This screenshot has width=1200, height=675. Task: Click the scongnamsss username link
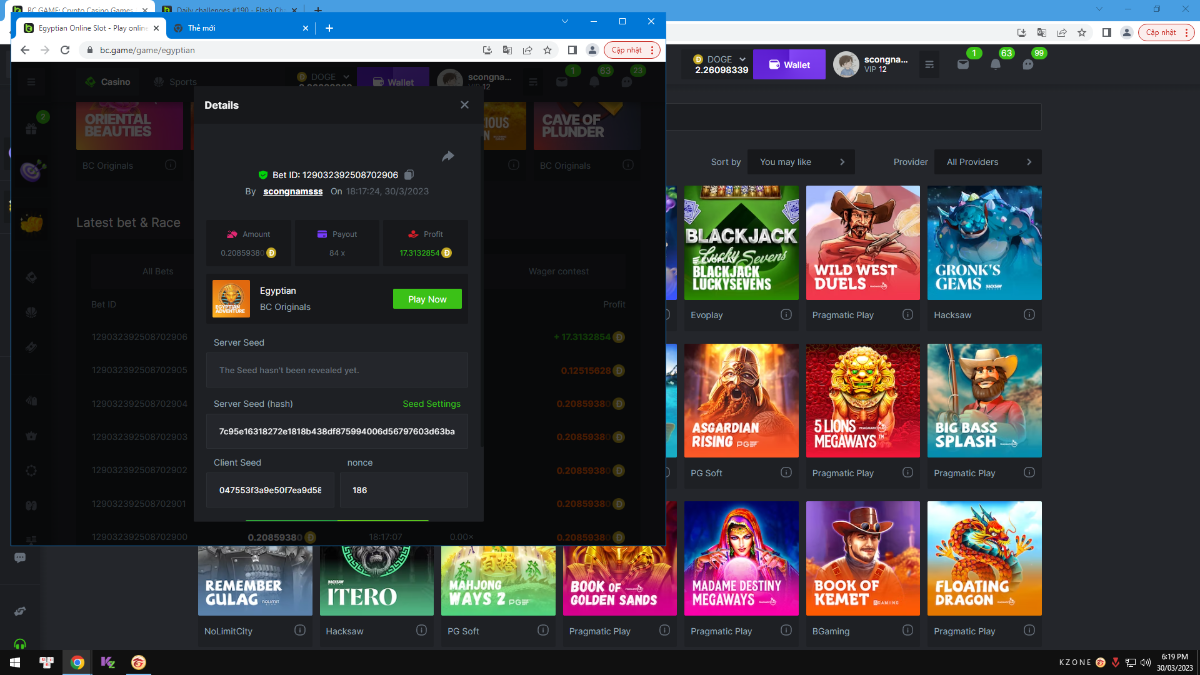293,191
